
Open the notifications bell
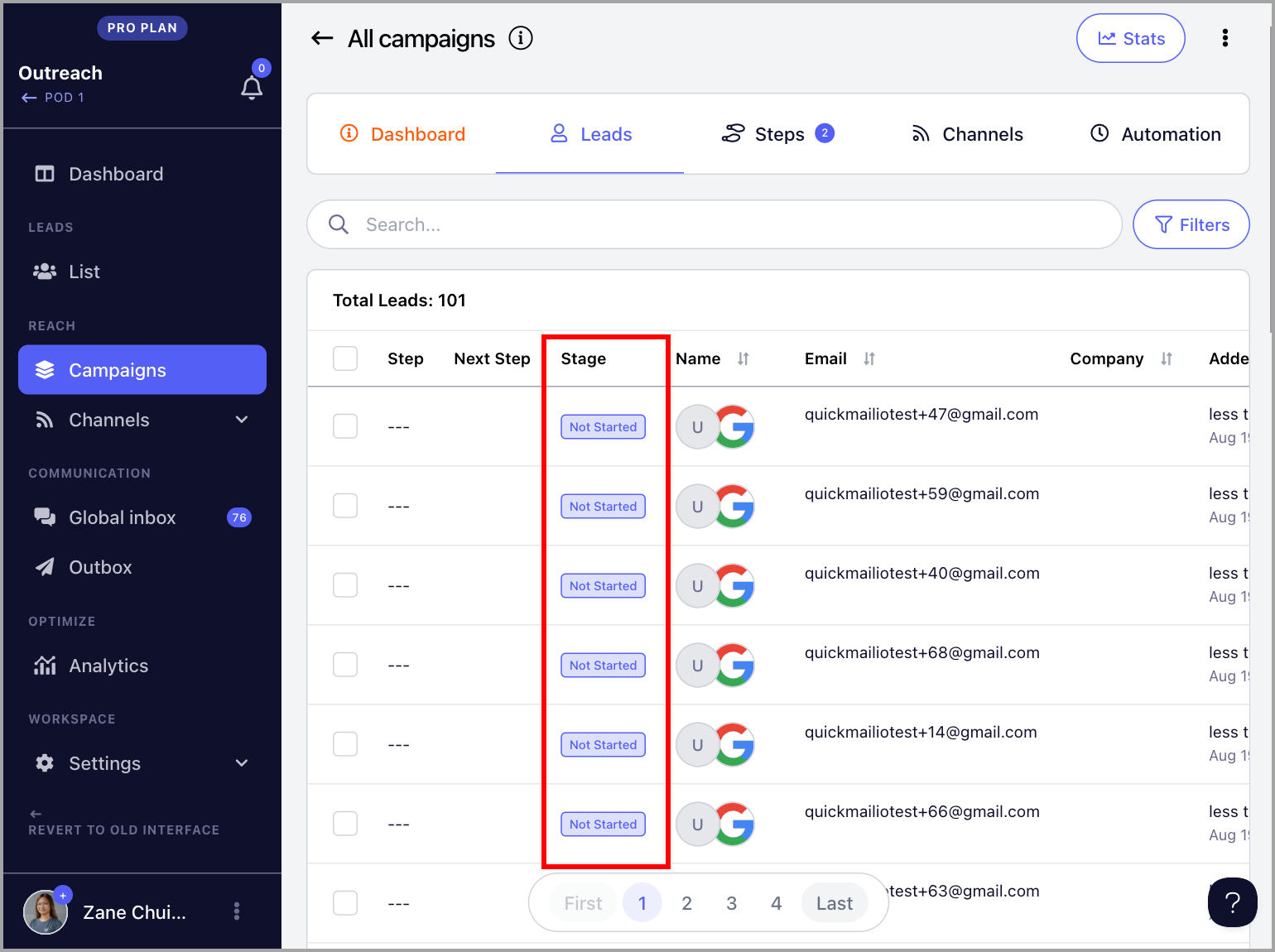click(x=252, y=88)
